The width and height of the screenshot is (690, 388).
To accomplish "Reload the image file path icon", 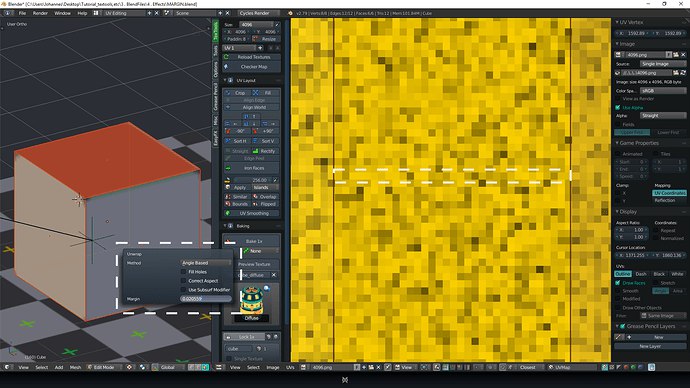I will tap(683, 73).
